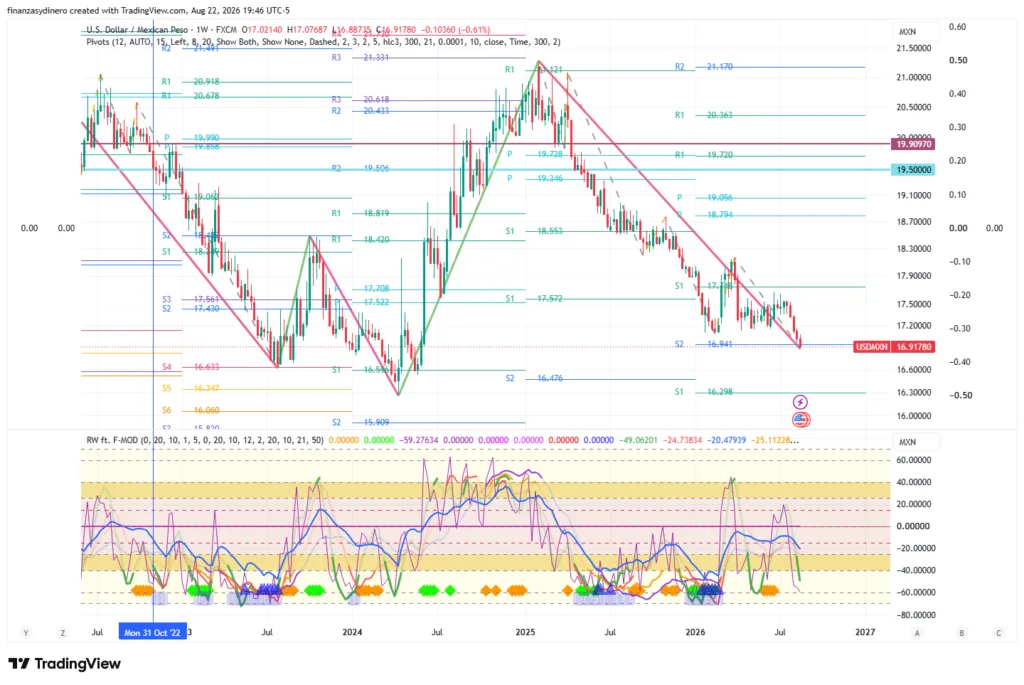Image resolution: width=1024 pixels, height=685 pixels.
Task: Click the U.S. Dollar / Mexican Peso title
Action: coord(137,30)
